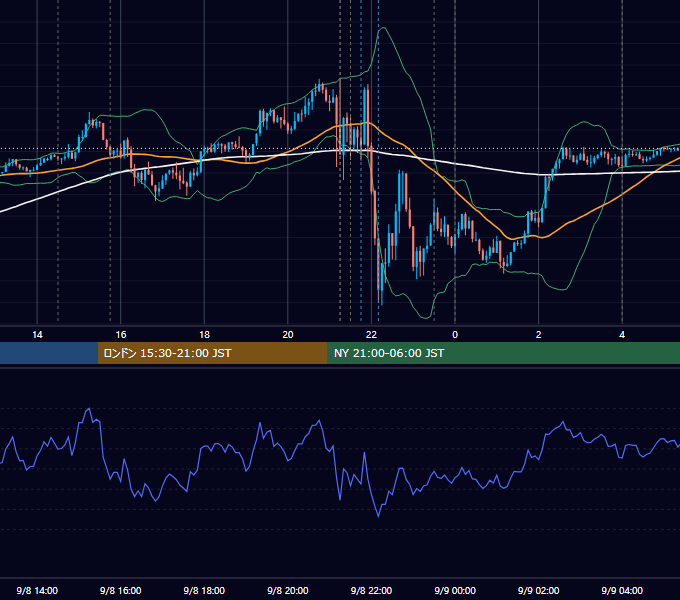The width and height of the screenshot is (680, 600).
Task: Click the 9/9 00:00 label on indicator axis
Action: 455,590
